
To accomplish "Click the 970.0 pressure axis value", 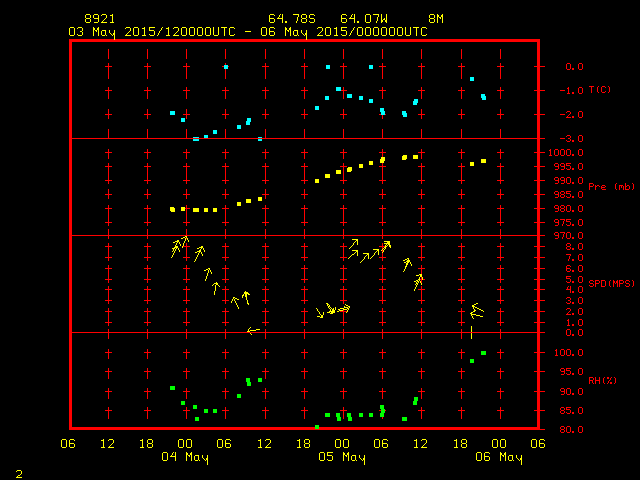I will click(558, 236).
